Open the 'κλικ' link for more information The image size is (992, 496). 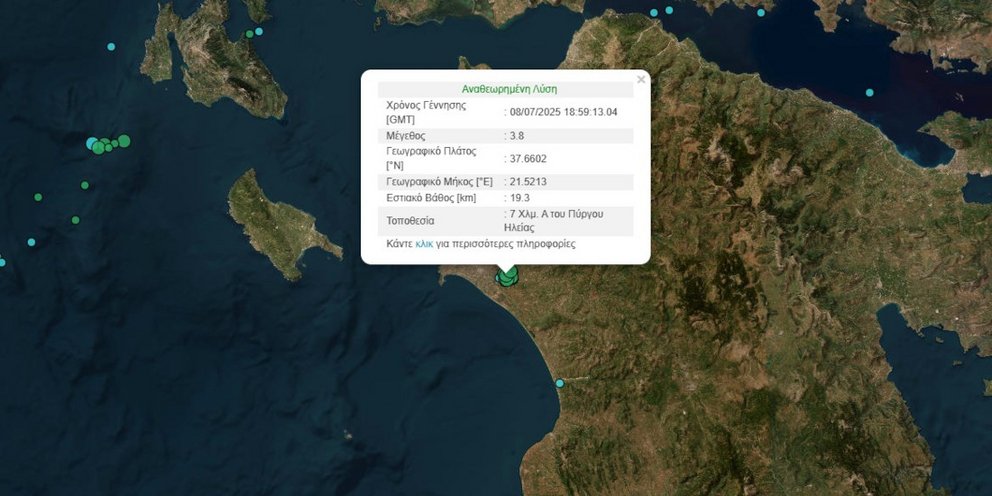coord(424,244)
